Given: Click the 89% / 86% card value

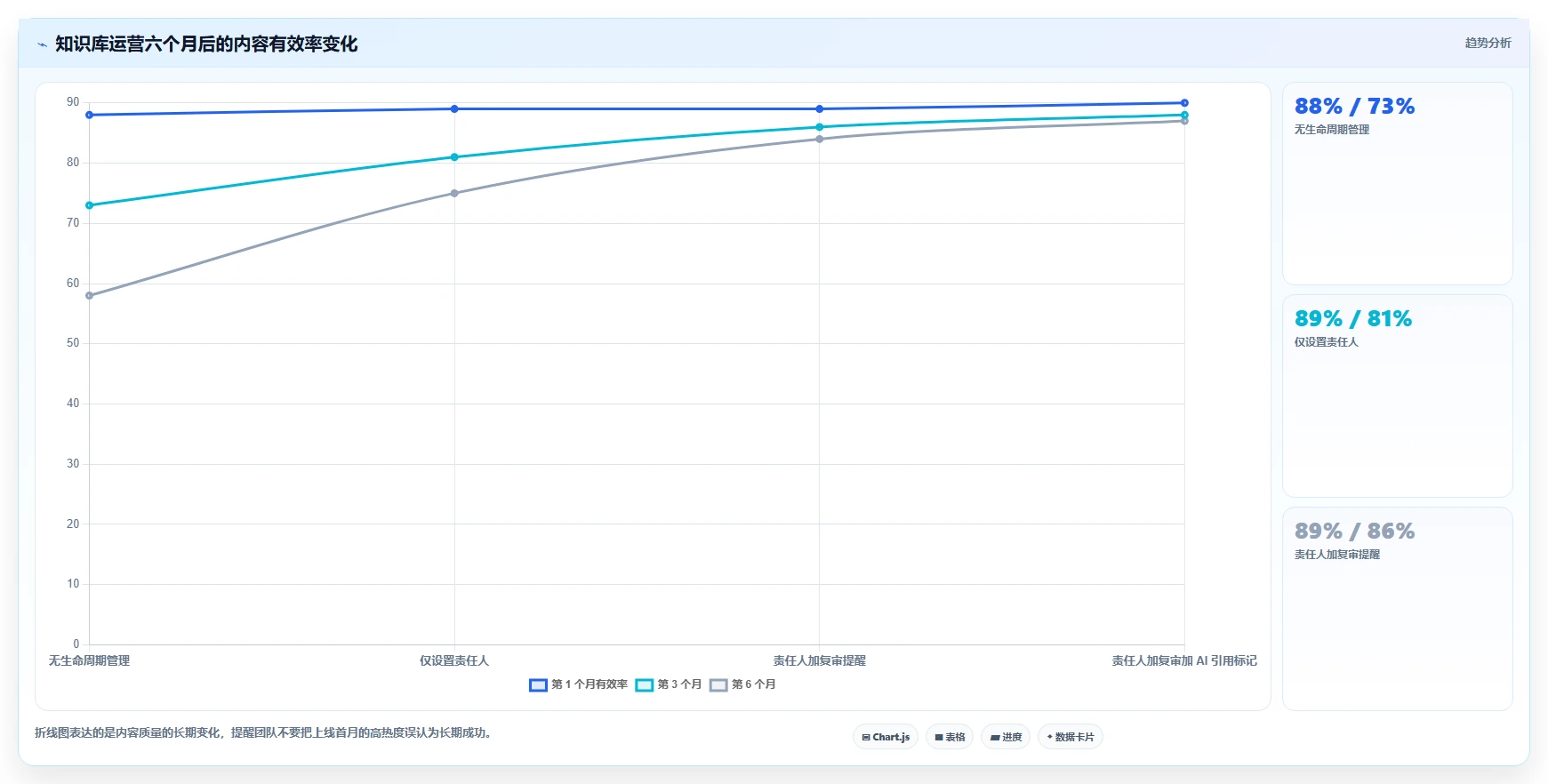Looking at the screenshot, I should (1354, 532).
